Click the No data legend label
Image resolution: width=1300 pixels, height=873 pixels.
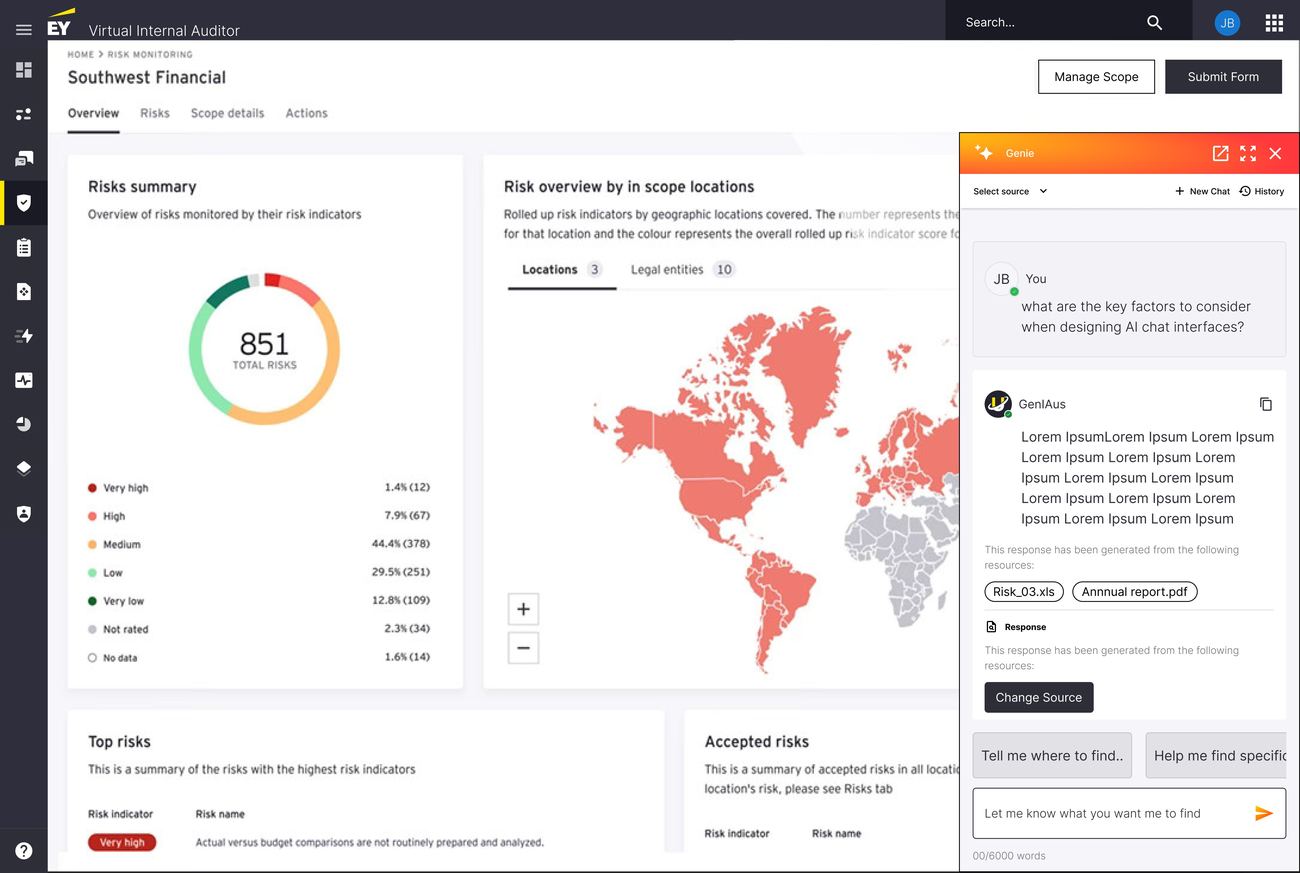click(120, 658)
